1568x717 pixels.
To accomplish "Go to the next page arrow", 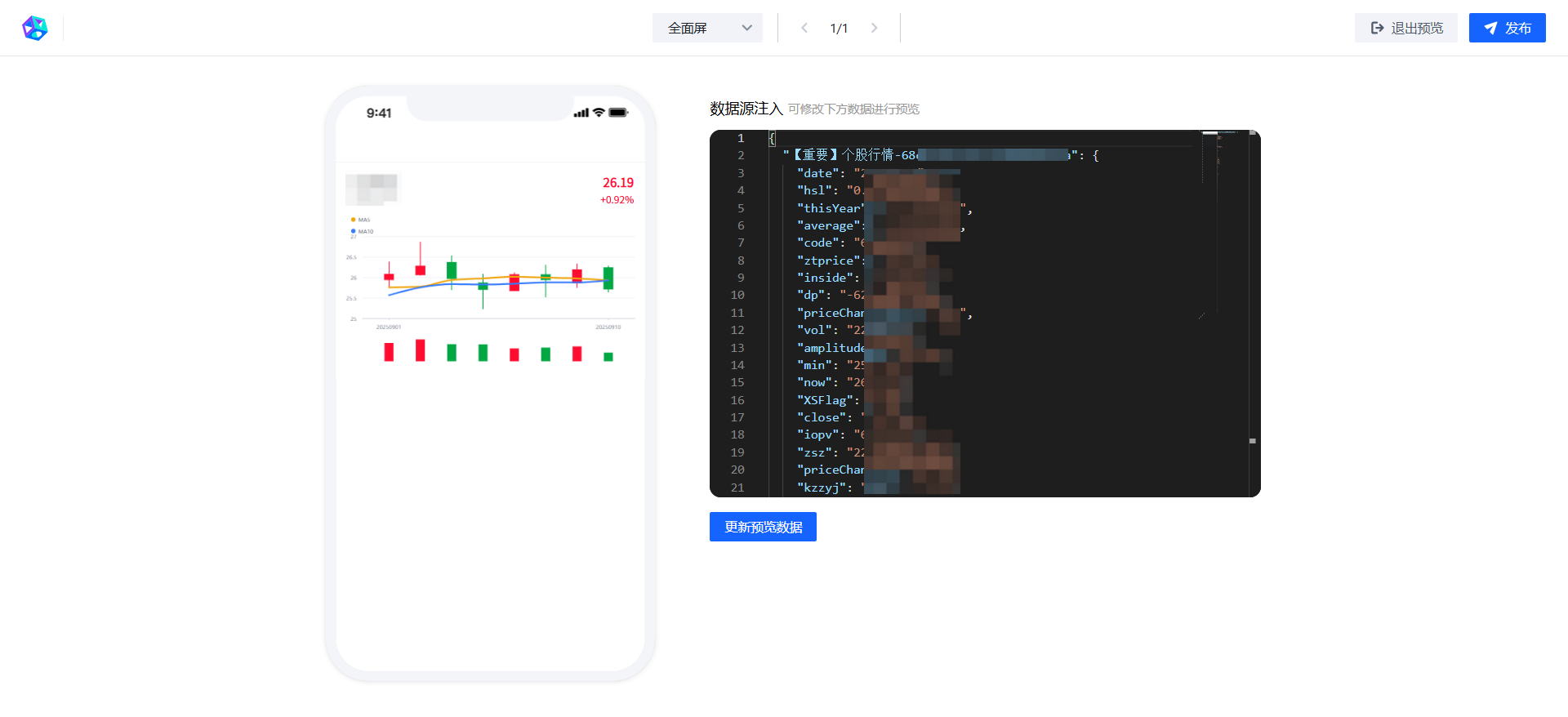I will [x=874, y=28].
